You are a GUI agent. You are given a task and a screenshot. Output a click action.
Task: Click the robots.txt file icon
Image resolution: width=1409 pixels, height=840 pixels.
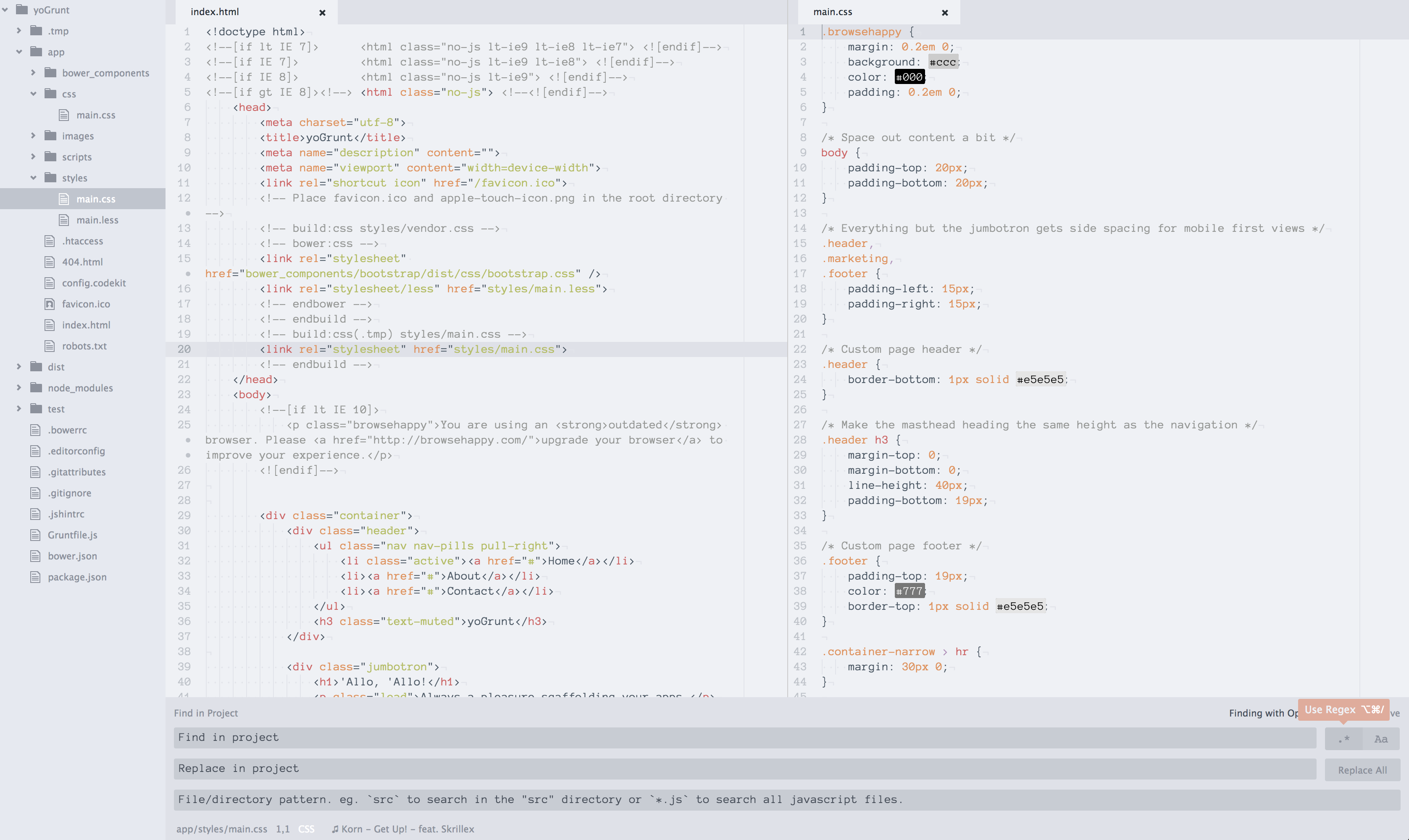tap(50, 346)
